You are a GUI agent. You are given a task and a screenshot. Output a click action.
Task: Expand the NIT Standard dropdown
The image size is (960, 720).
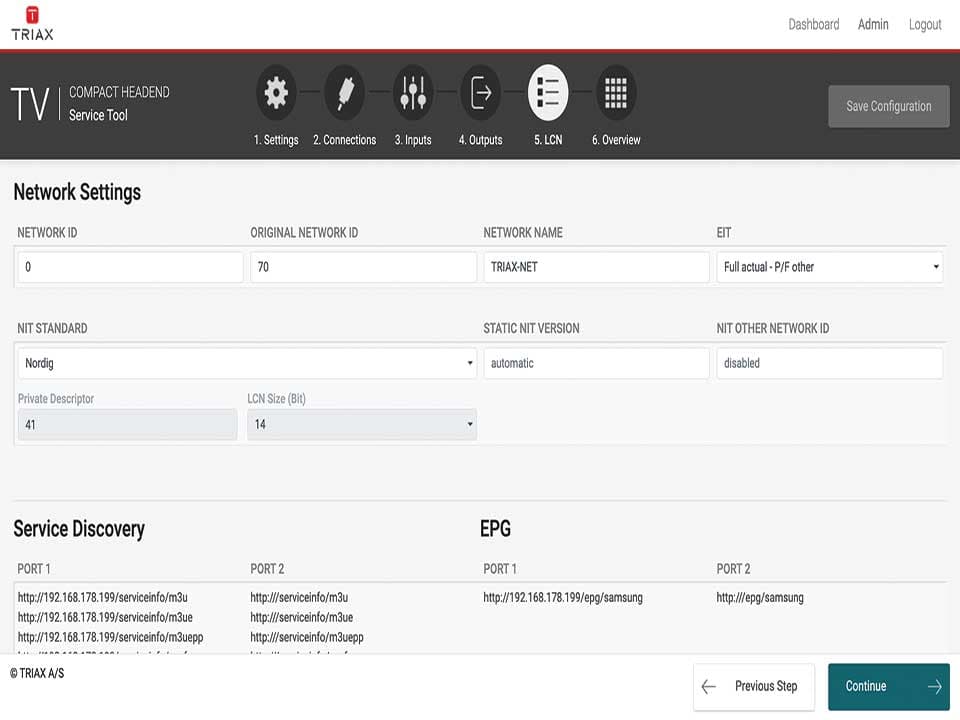pos(246,363)
